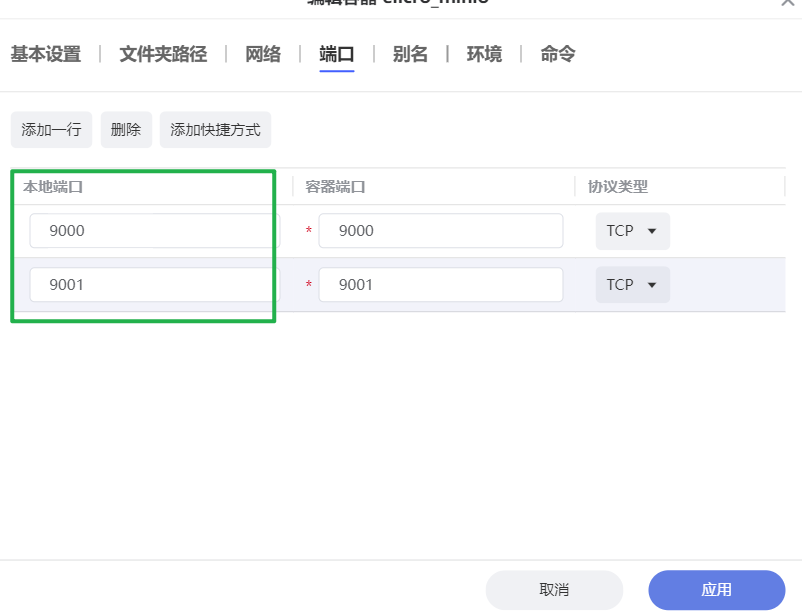Close the edit container dialog with the X
Viewport: 802px width, 616px height.
[788, 5]
